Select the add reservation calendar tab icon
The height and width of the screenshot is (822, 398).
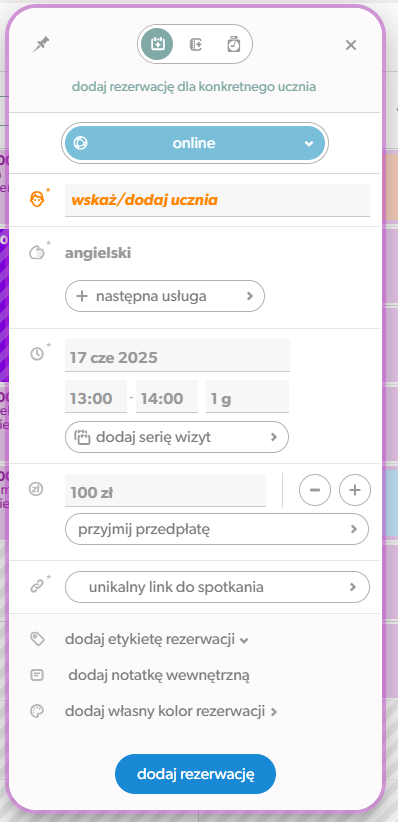(x=157, y=45)
